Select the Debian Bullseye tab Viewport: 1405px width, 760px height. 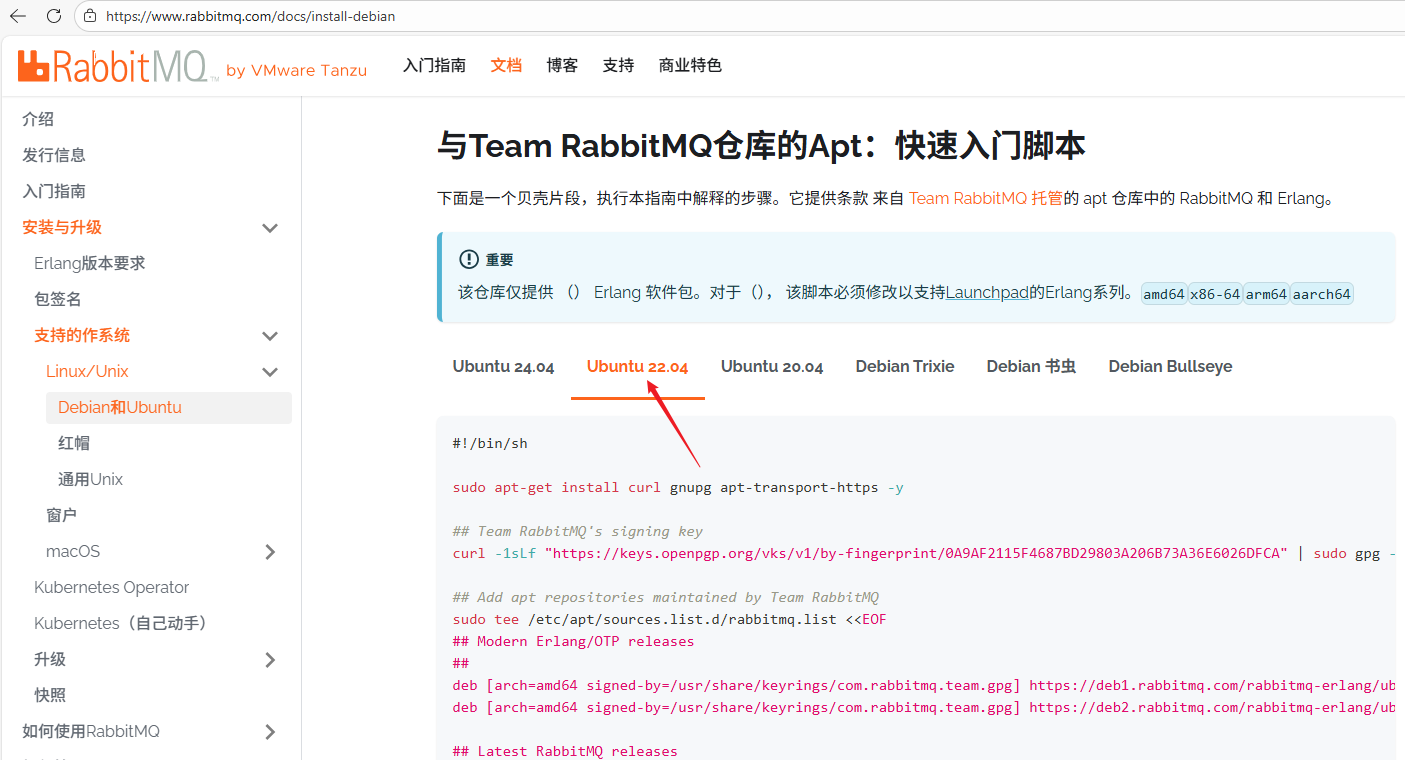(1170, 366)
